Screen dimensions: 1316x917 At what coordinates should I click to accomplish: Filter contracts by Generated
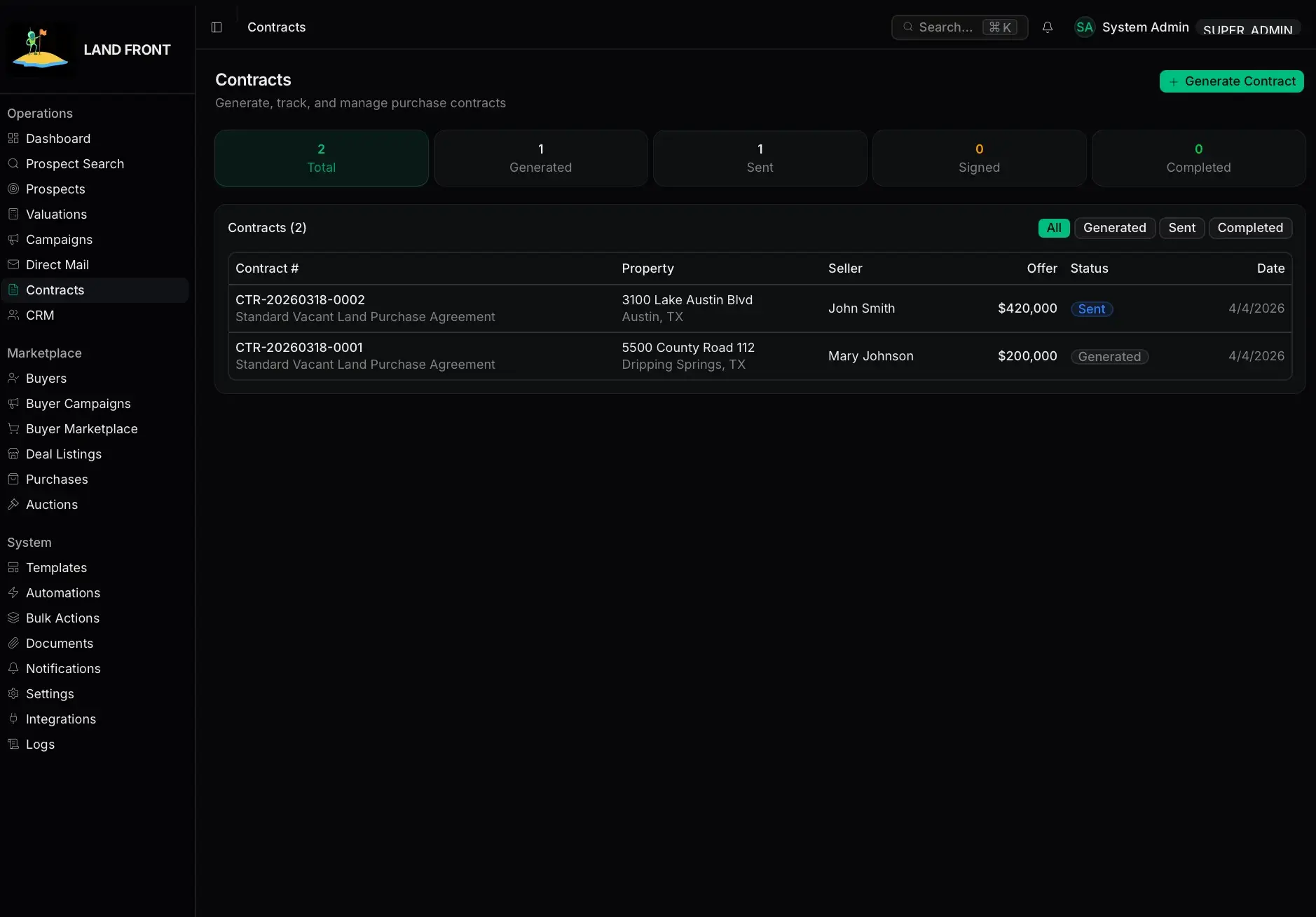(x=1114, y=228)
